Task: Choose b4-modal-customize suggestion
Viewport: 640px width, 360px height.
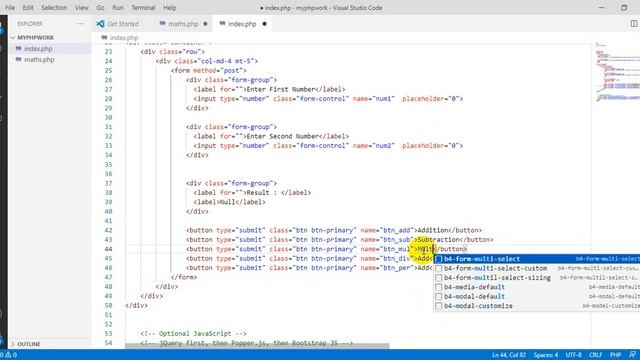Action: [x=536, y=306]
